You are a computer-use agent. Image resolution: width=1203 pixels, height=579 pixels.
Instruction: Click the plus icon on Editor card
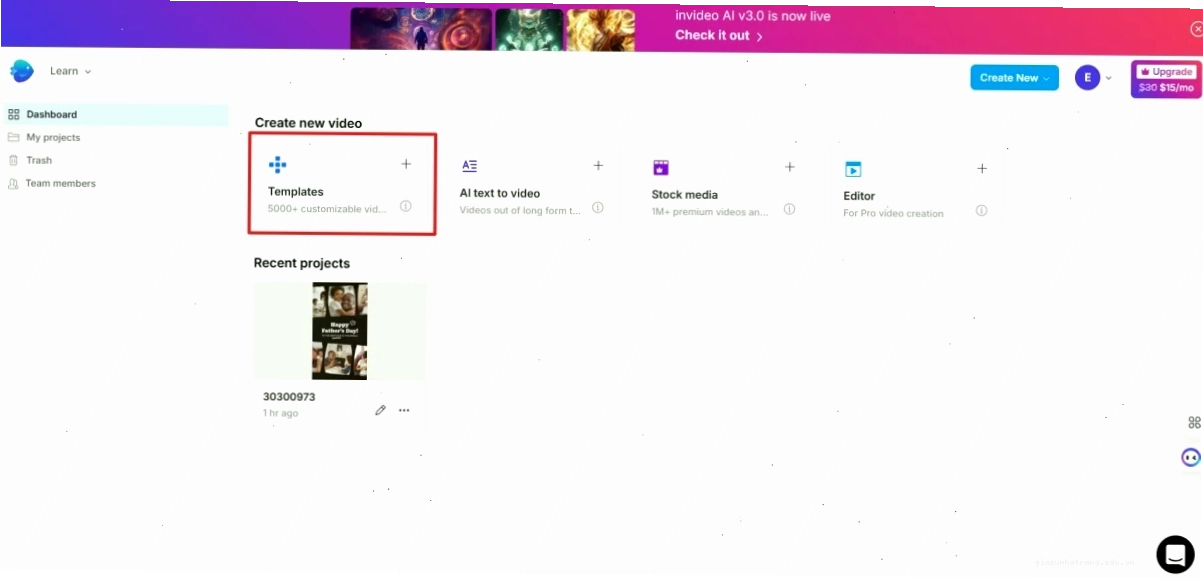click(x=982, y=169)
